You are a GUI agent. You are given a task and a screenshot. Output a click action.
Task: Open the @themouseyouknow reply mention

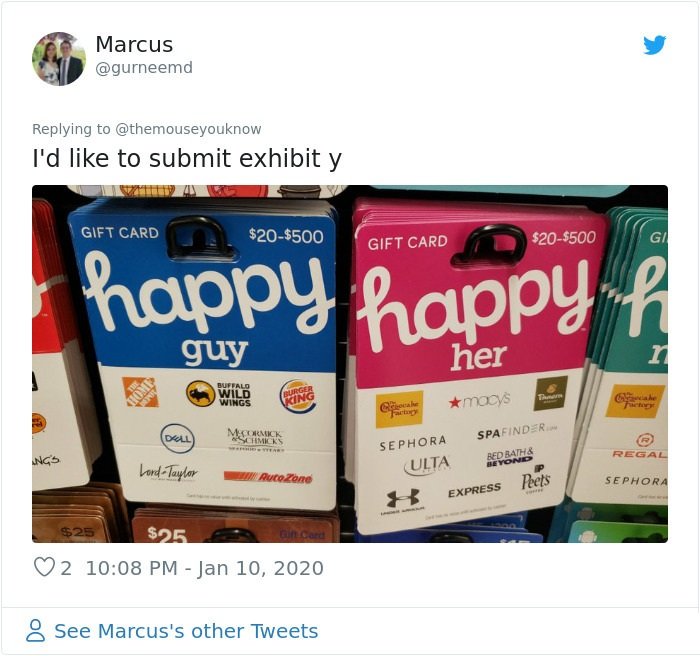[188, 129]
